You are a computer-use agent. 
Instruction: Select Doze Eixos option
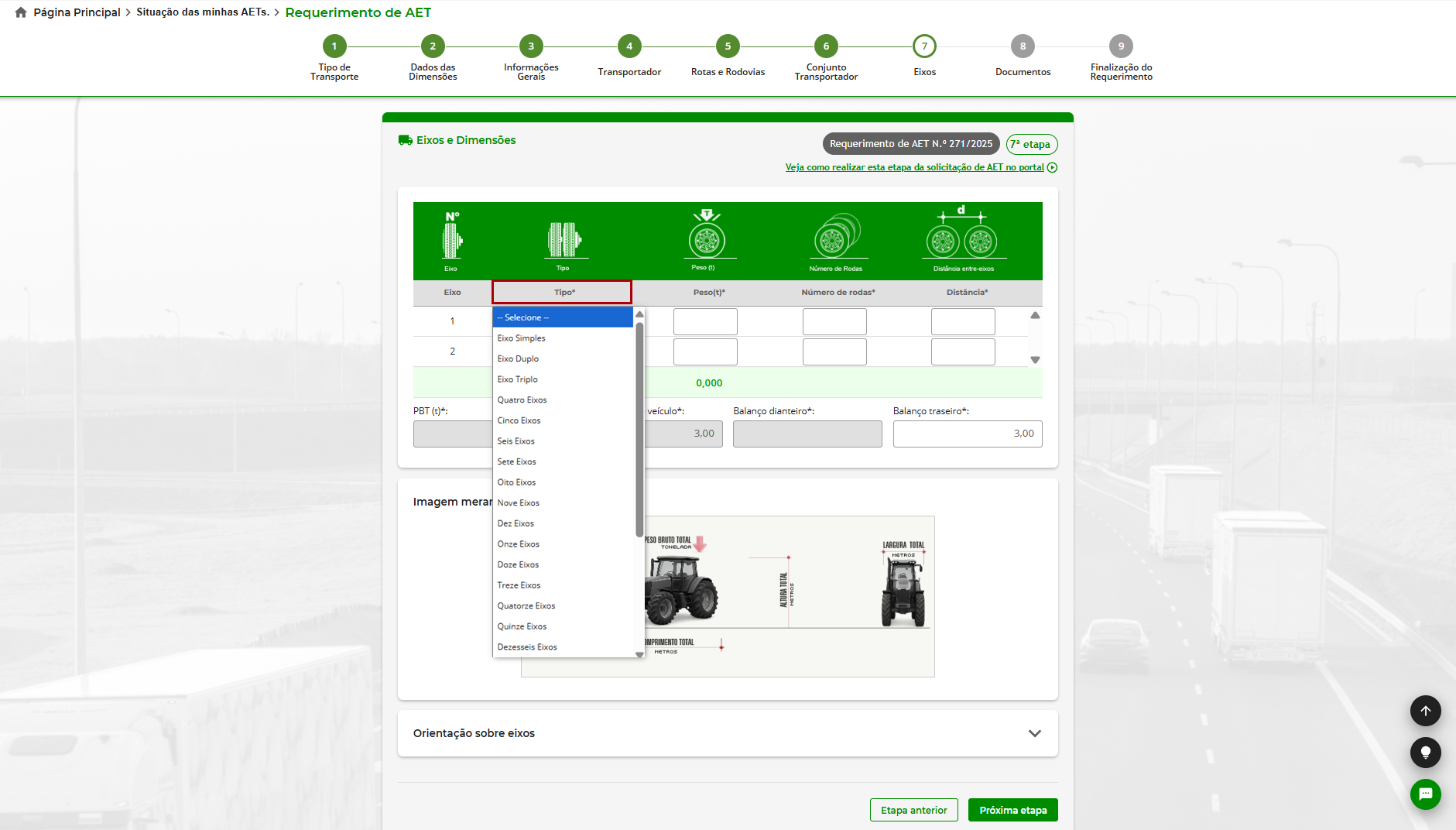tap(563, 564)
